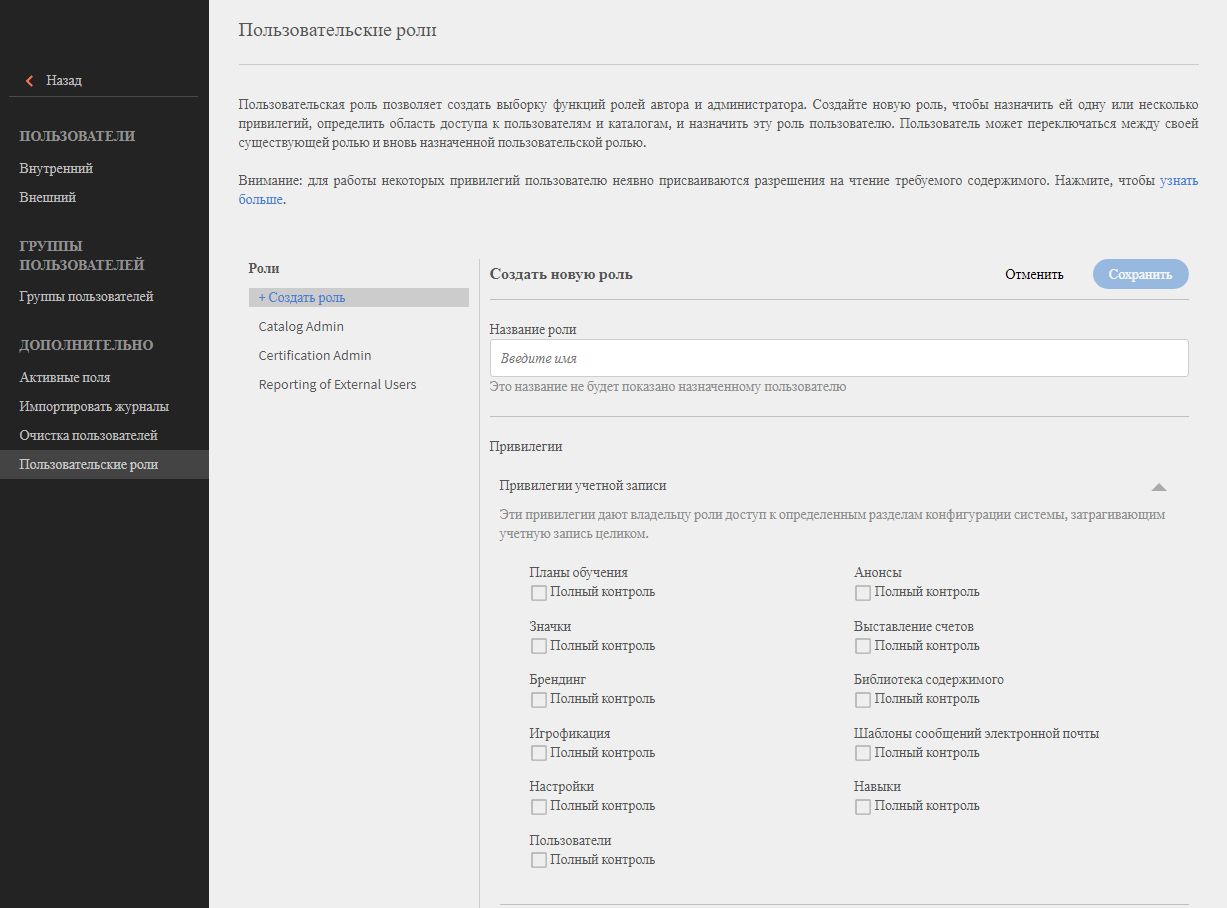Enable full control for Навыки
The width and height of the screenshot is (1227, 908).
click(863, 807)
